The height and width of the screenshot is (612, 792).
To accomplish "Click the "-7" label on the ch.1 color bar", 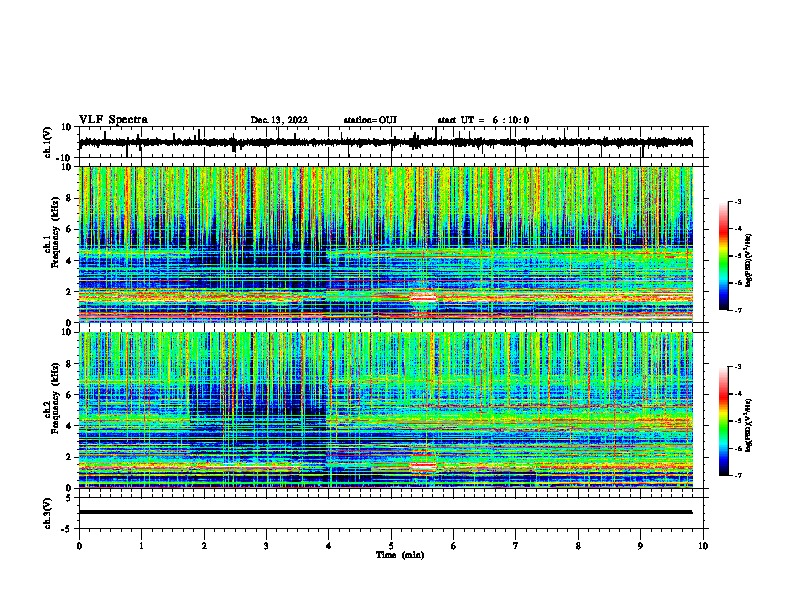I will 738,310.
